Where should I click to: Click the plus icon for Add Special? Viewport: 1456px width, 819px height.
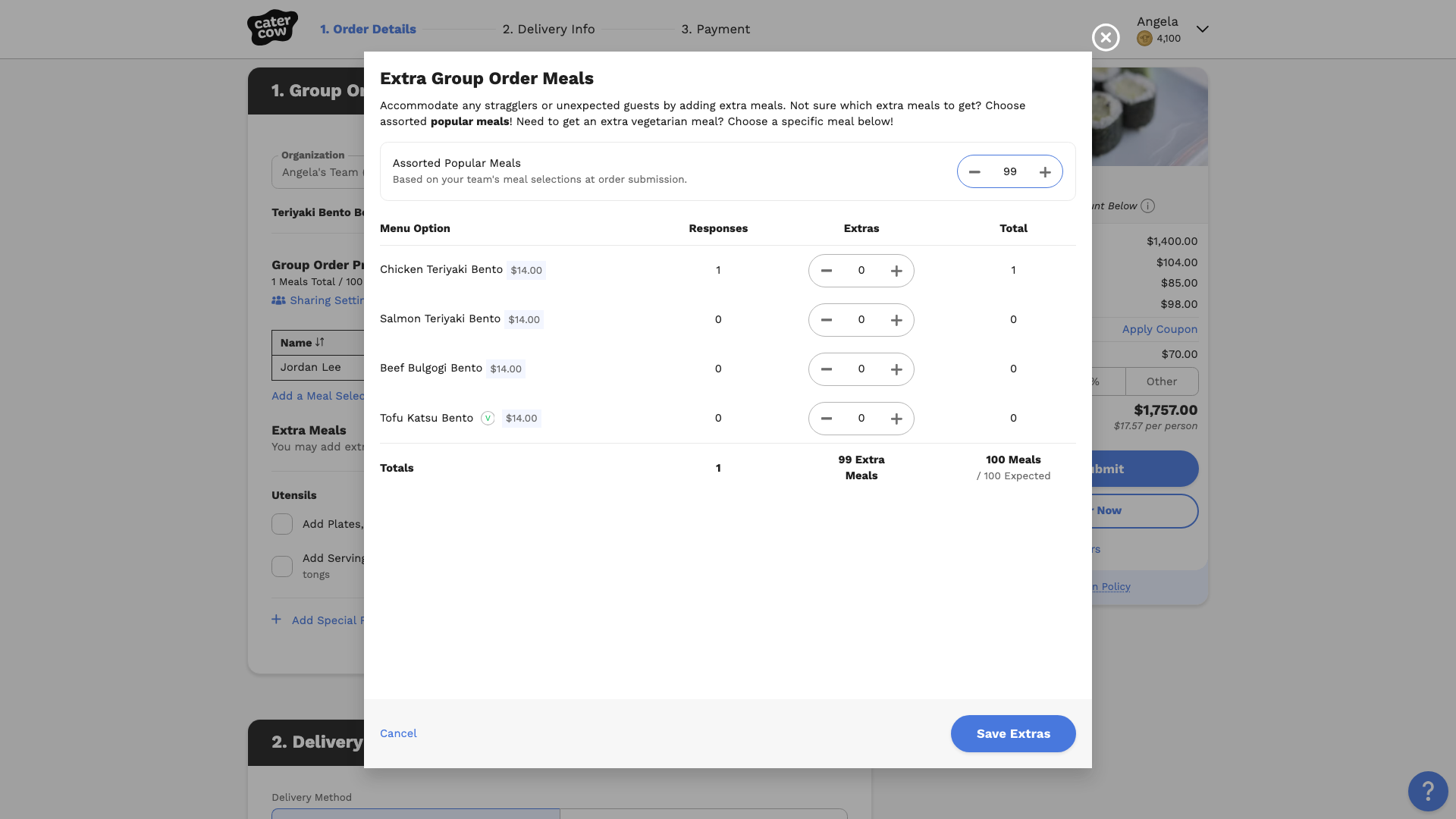[x=277, y=620]
